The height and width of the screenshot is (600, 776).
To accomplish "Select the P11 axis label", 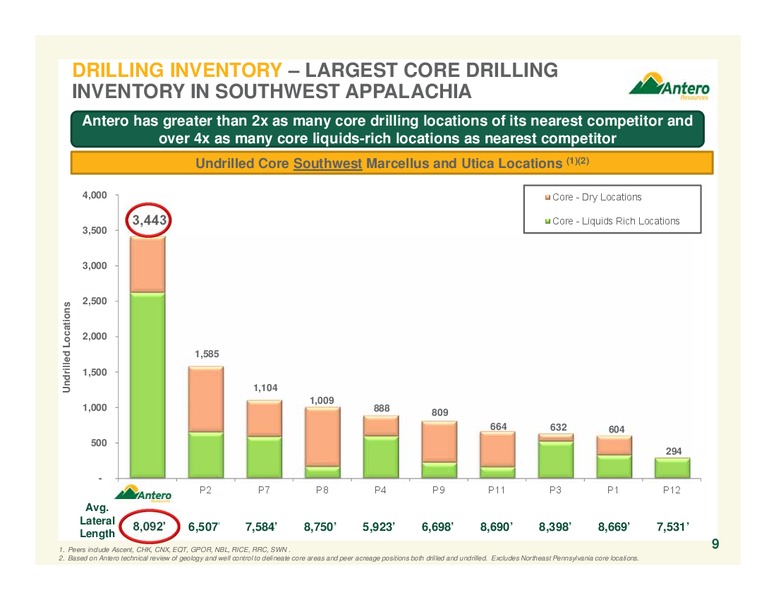I will click(496, 490).
